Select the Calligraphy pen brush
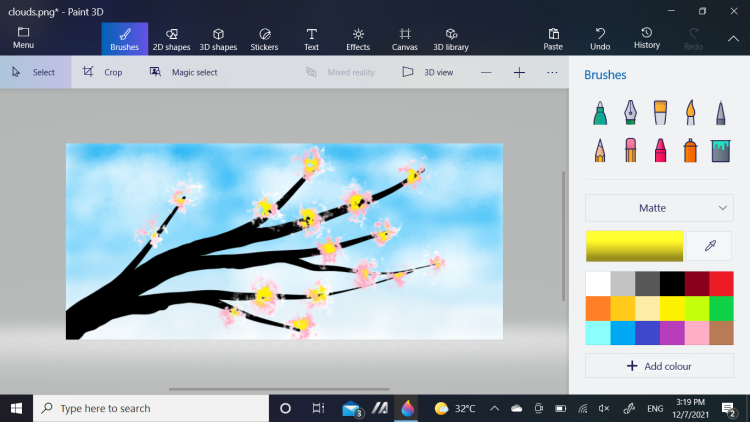The height and width of the screenshot is (422, 750). point(630,113)
